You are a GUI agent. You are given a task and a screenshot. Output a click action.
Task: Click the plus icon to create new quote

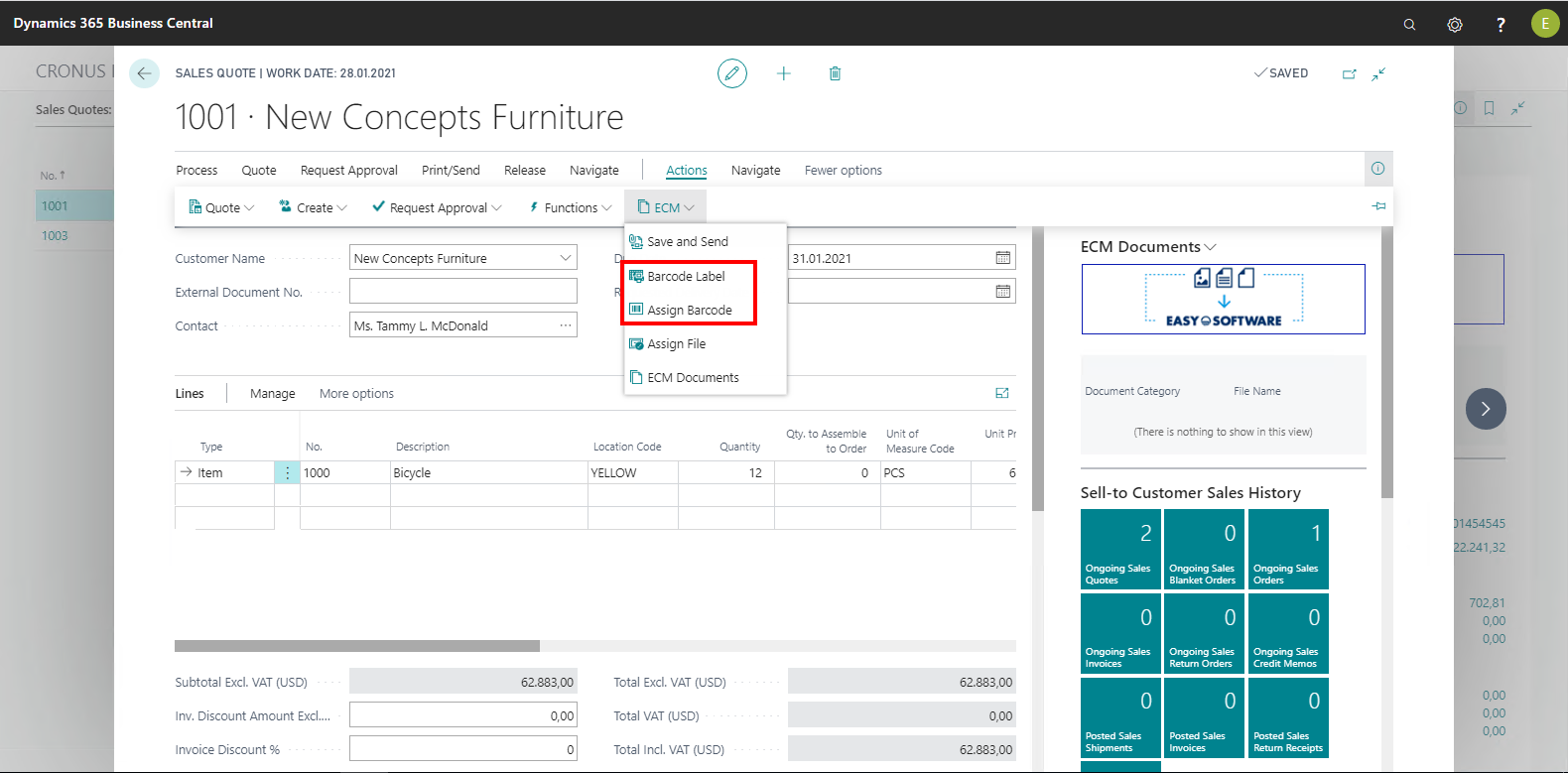pyautogui.click(x=783, y=73)
